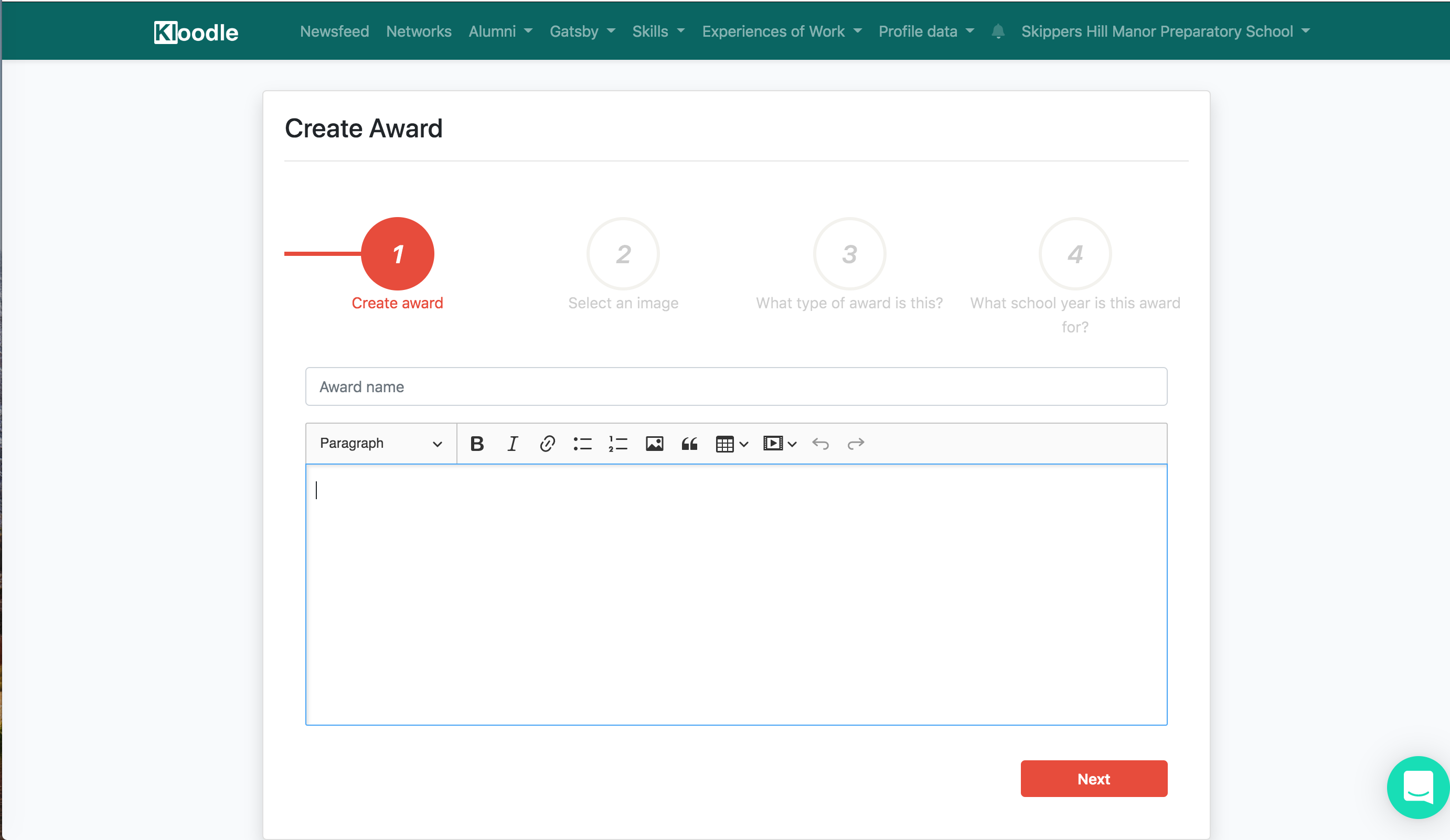Open the notifications bell
Image resolution: width=1450 pixels, height=840 pixels.
[x=998, y=31]
